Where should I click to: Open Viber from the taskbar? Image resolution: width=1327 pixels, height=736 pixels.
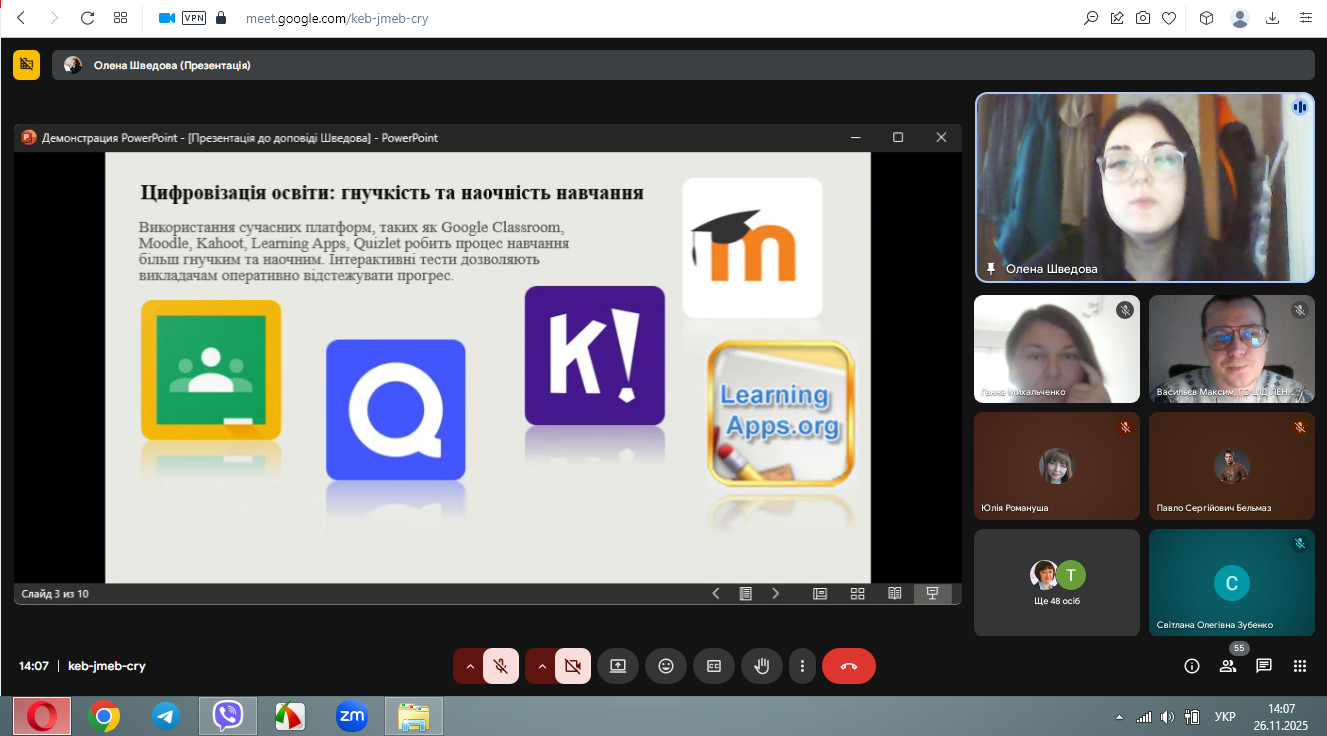tap(228, 716)
